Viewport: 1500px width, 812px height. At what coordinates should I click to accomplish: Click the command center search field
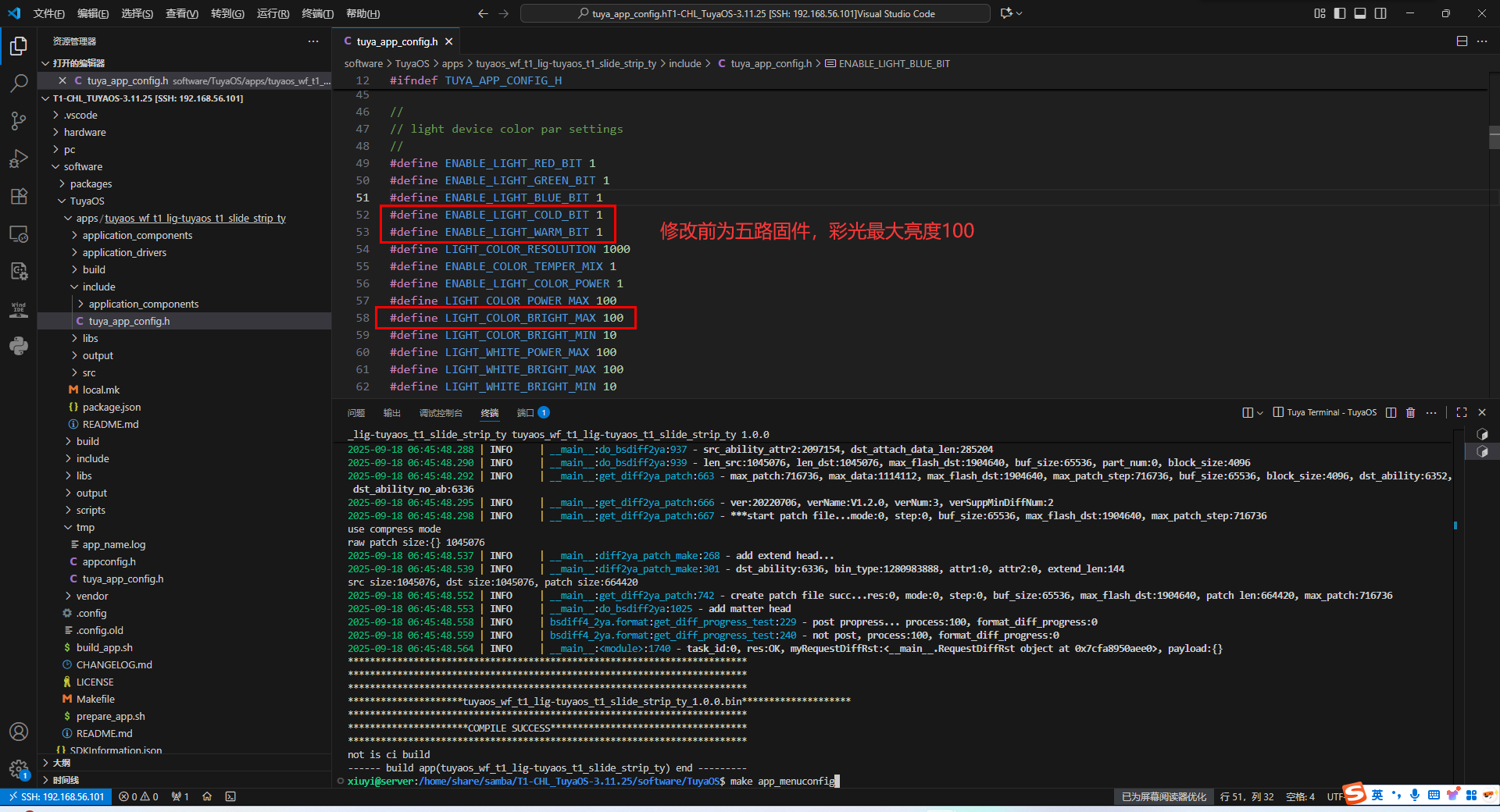click(755, 13)
